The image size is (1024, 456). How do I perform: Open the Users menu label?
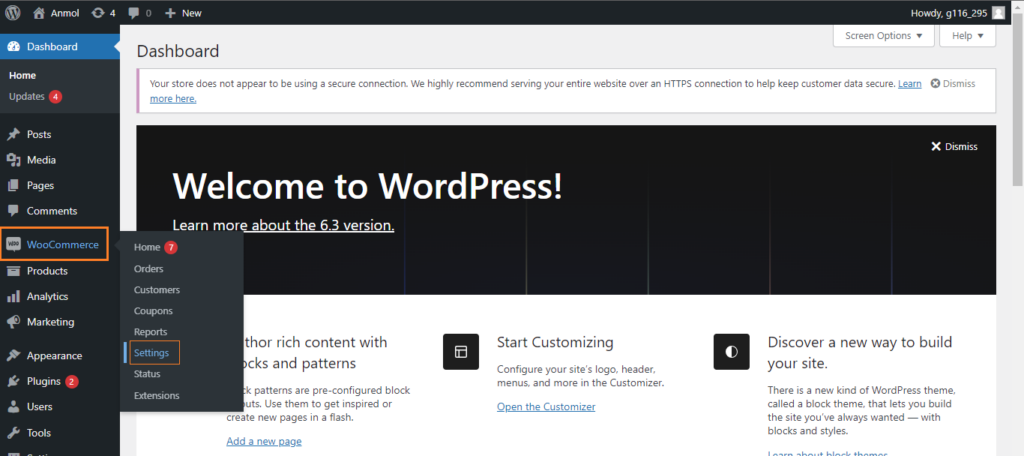point(40,407)
